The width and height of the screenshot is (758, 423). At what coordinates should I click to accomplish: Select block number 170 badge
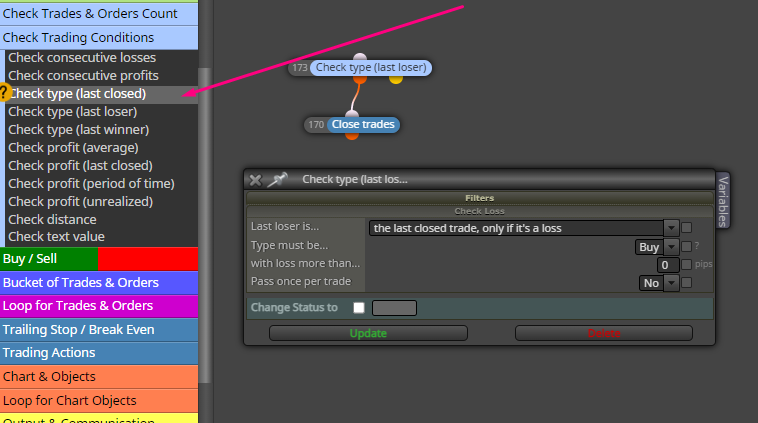coord(316,125)
